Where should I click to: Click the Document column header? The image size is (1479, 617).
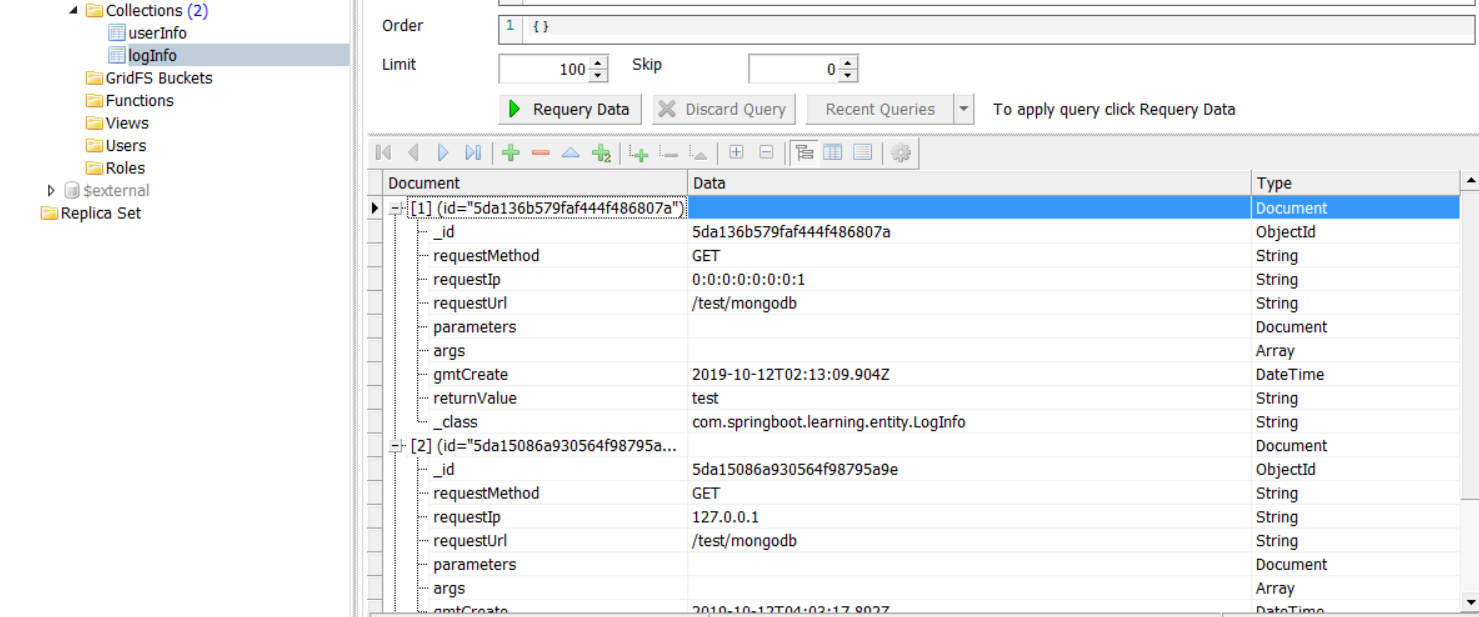click(535, 183)
